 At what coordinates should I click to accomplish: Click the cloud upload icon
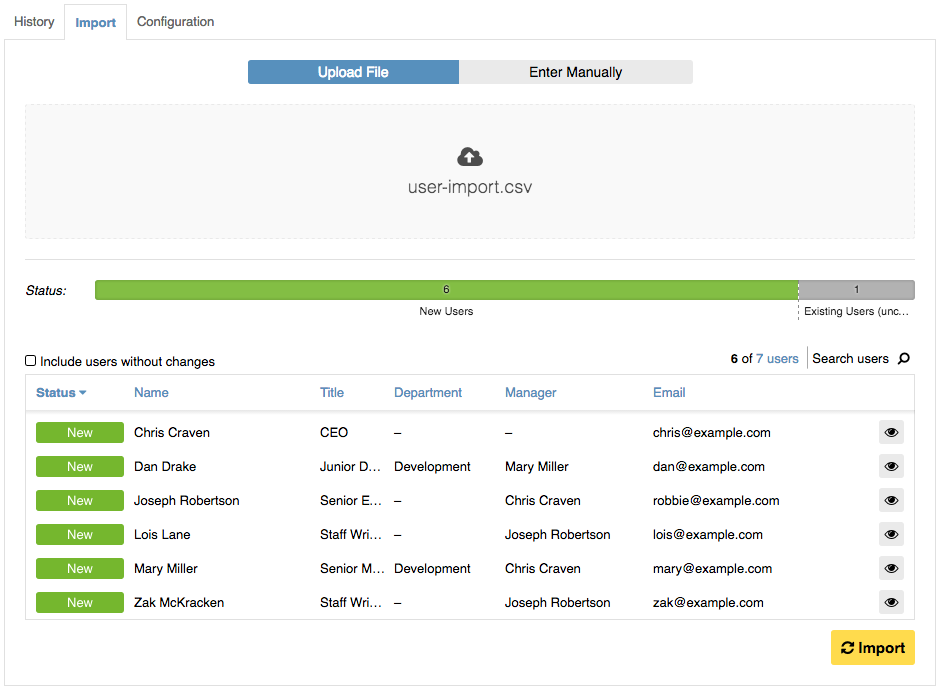[470, 157]
